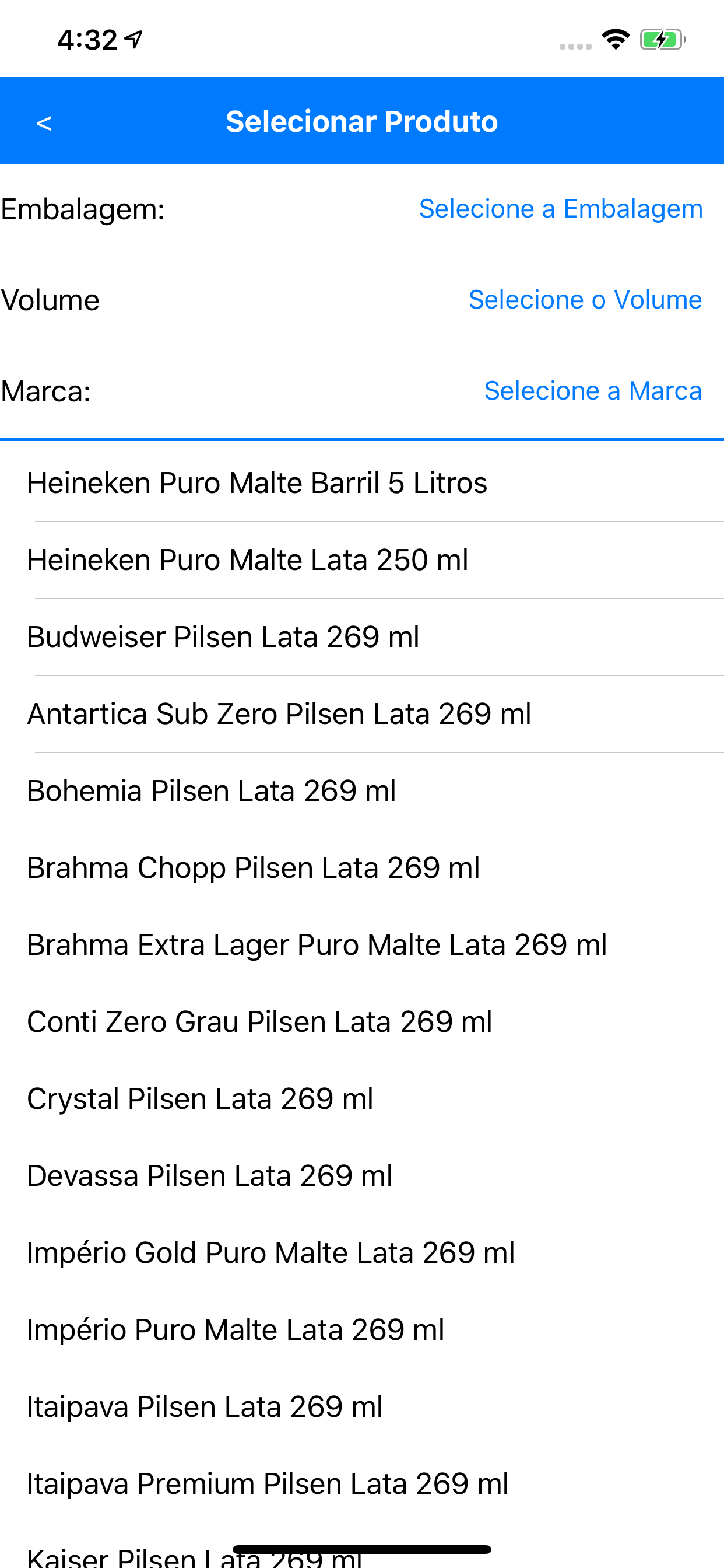
Task: Select Heineken Puro Malte Lata 250 ml
Action: (362, 560)
